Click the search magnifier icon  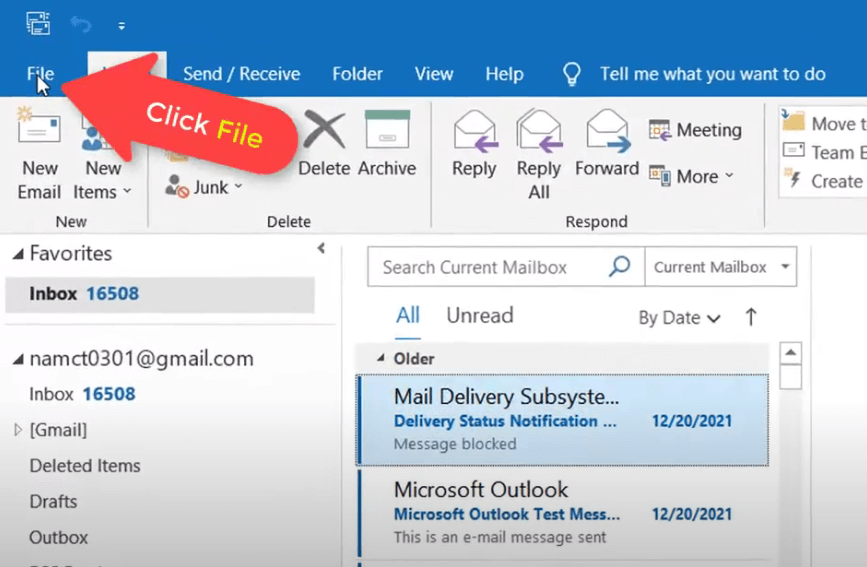click(620, 267)
